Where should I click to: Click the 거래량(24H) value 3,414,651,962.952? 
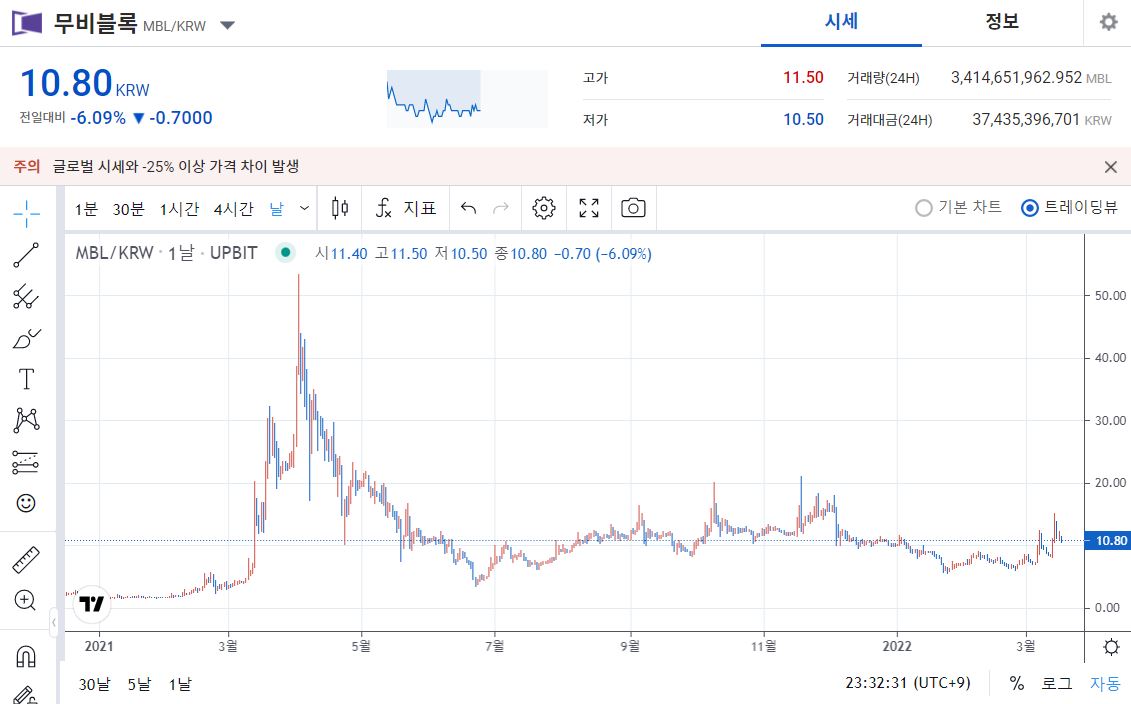pos(1016,77)
